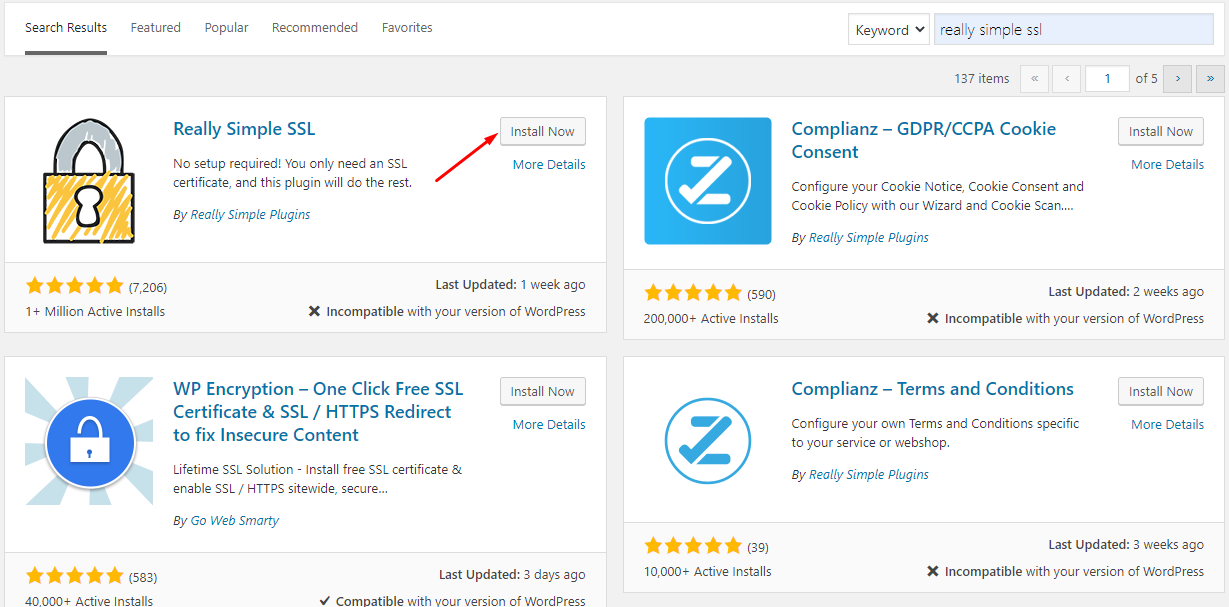Go to next page of results

pyautogui.click(x=1177, y=78)
